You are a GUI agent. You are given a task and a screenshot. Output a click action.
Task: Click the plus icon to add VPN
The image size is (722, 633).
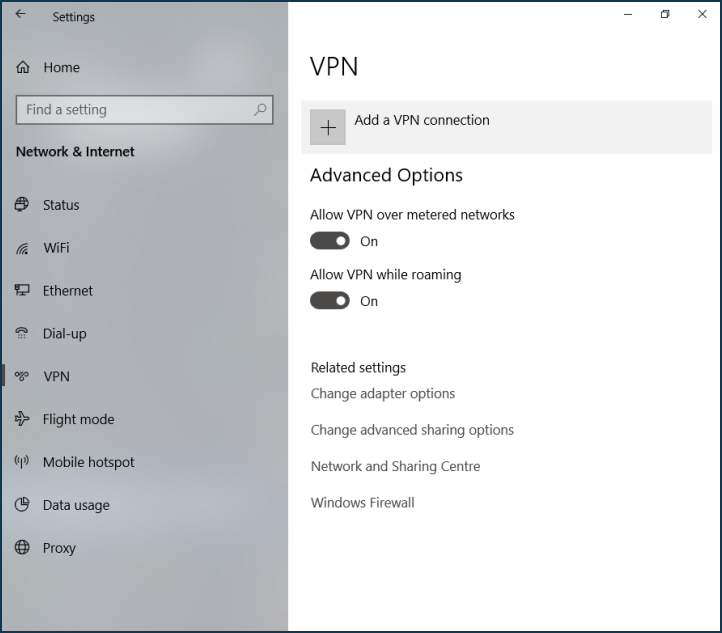click(x=328, y=128)
